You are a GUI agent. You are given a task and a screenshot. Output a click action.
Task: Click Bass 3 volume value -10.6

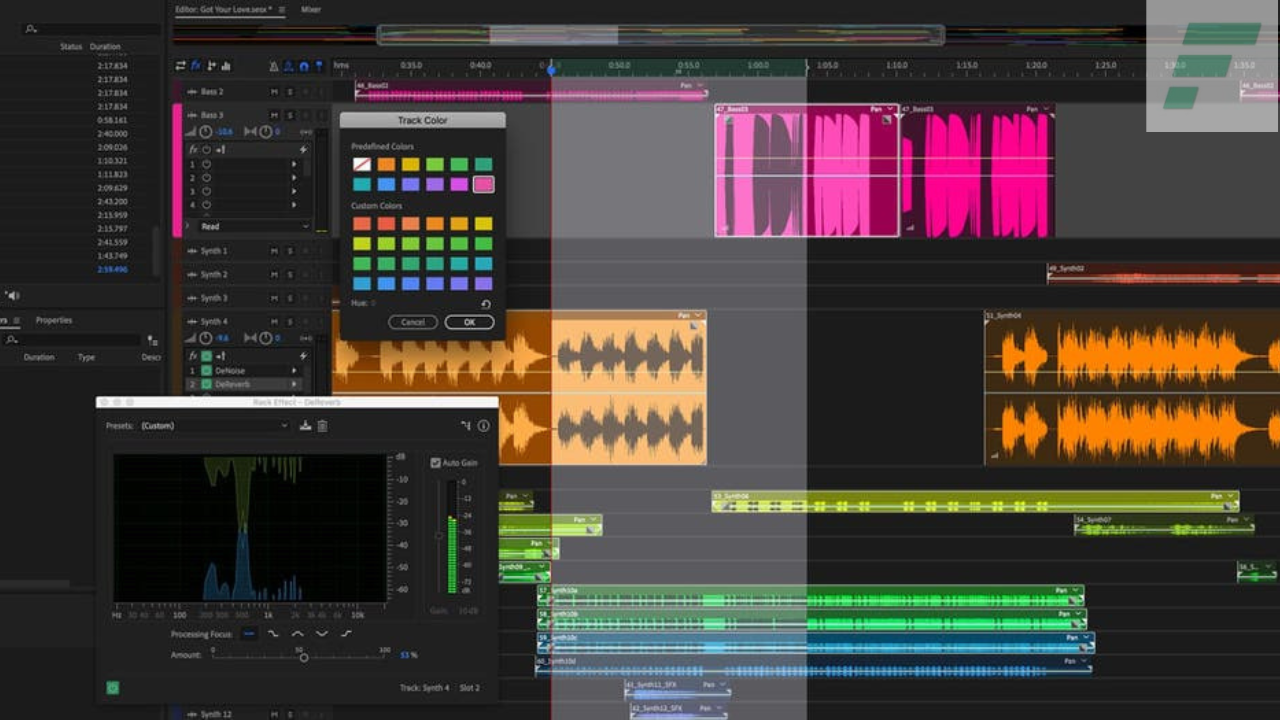tap(225, 132)
